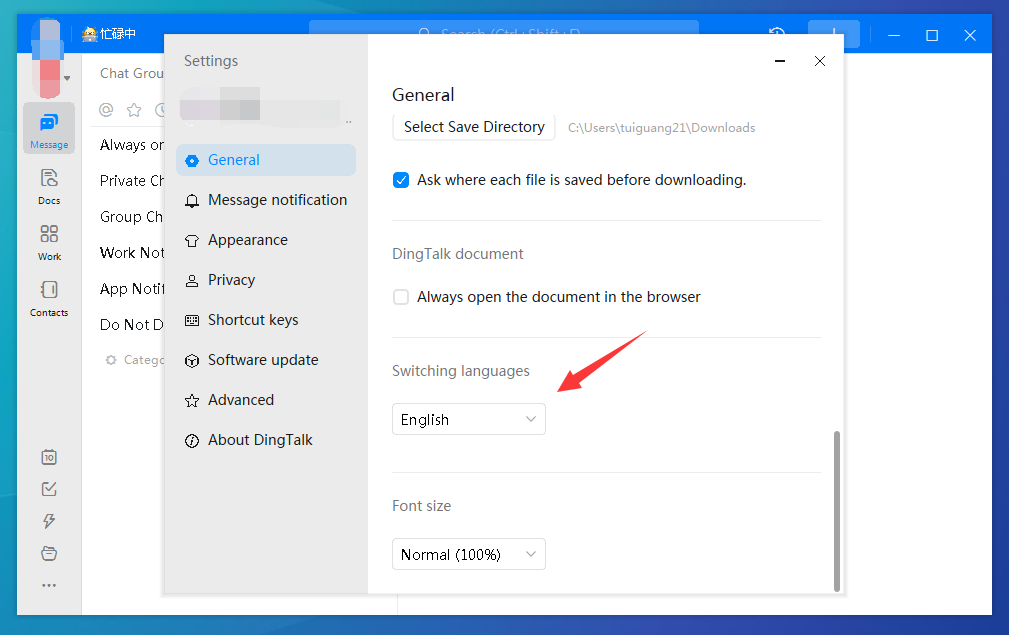Open the Appearance settings
1009x635 pixels.
pos(266,240)
